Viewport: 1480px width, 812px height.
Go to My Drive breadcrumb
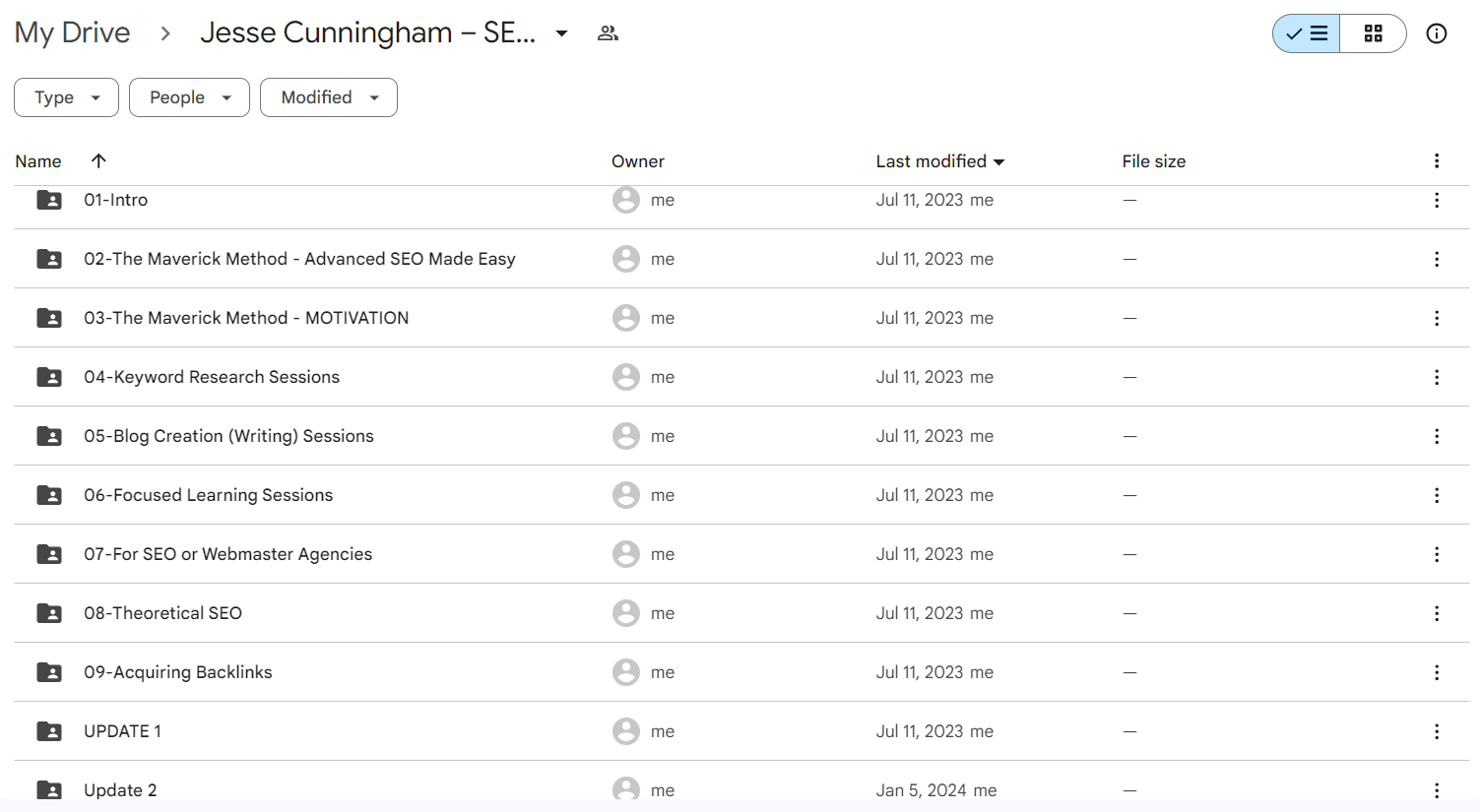pos(72,32)
